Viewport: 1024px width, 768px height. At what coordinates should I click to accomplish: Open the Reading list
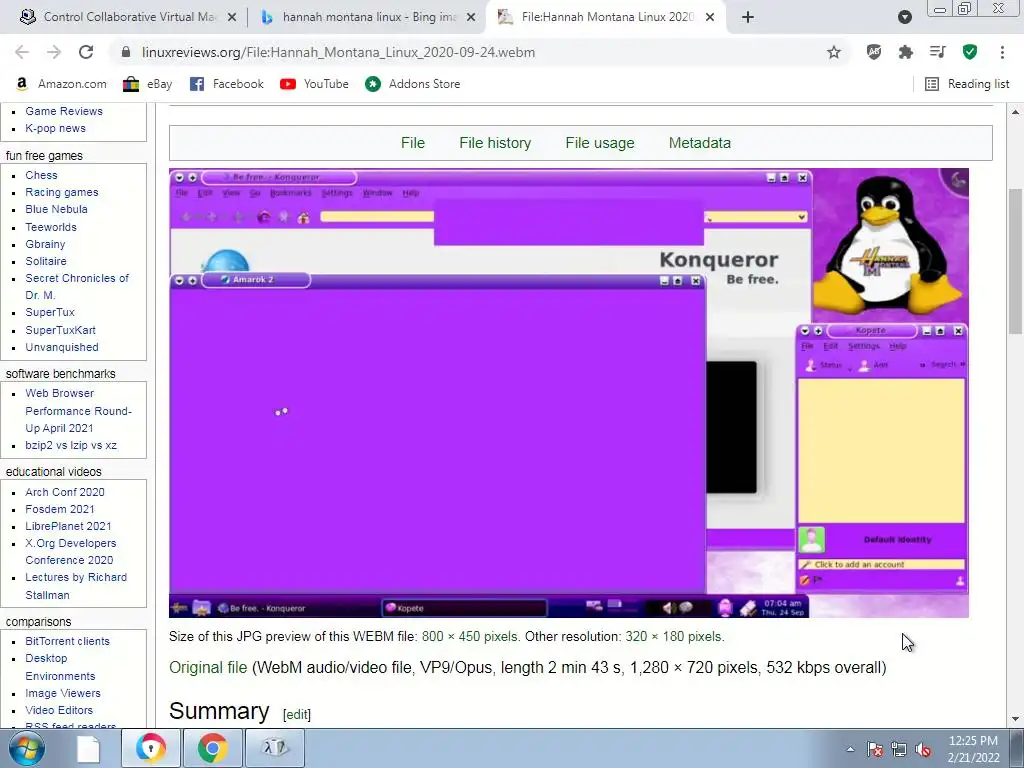click(967, 84)
